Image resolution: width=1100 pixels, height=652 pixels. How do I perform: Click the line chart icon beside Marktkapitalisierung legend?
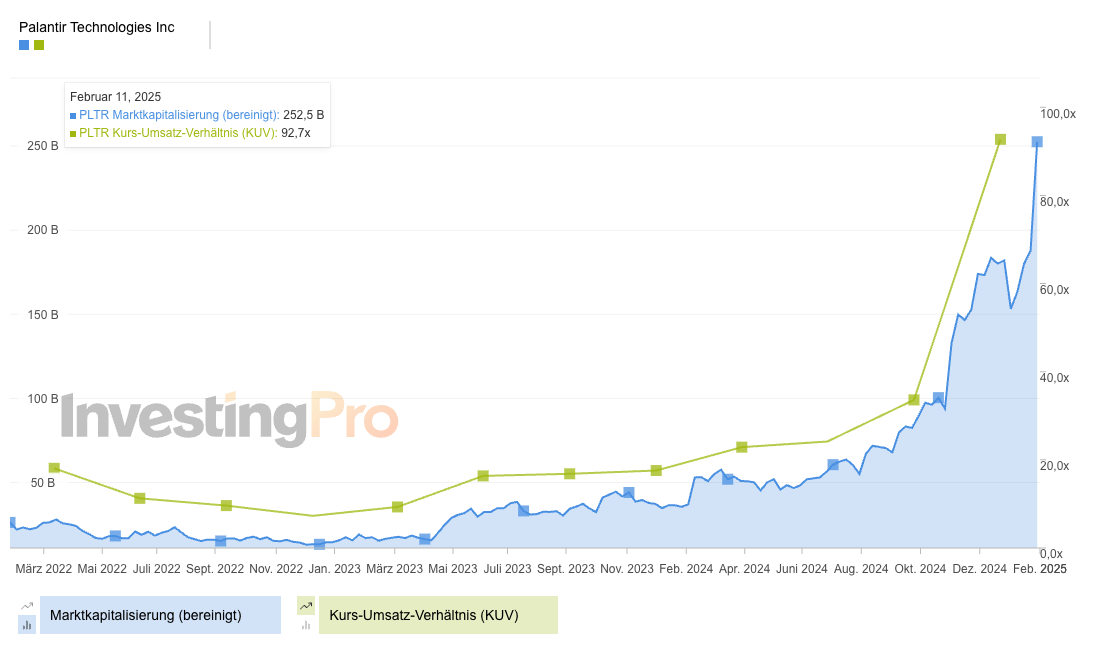point(27,606)
